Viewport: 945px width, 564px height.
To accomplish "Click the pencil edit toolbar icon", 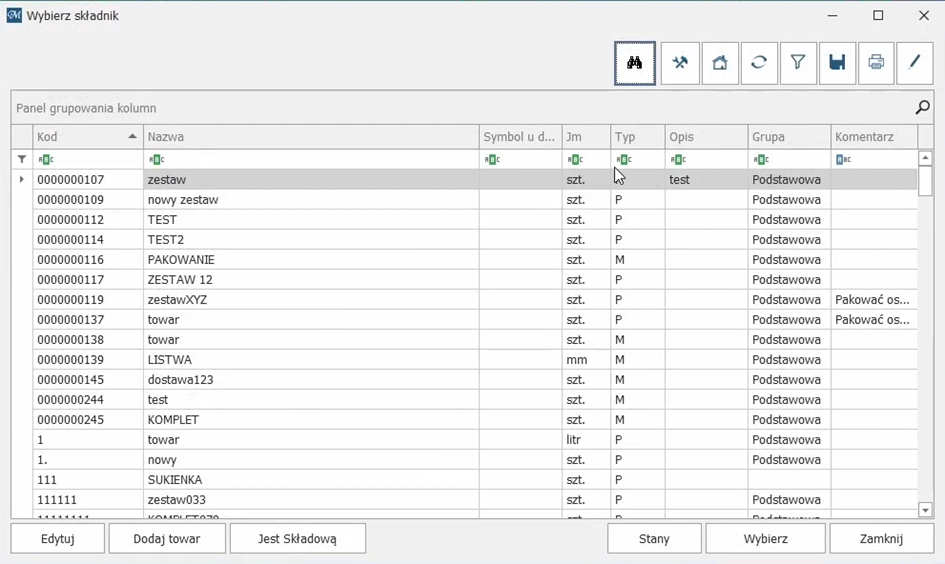I will (915, 63).
